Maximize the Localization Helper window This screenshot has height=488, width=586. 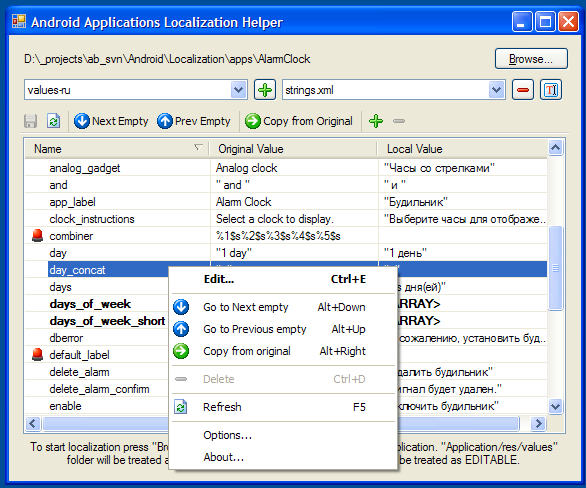pyautogui.click(x=545, y=21)
